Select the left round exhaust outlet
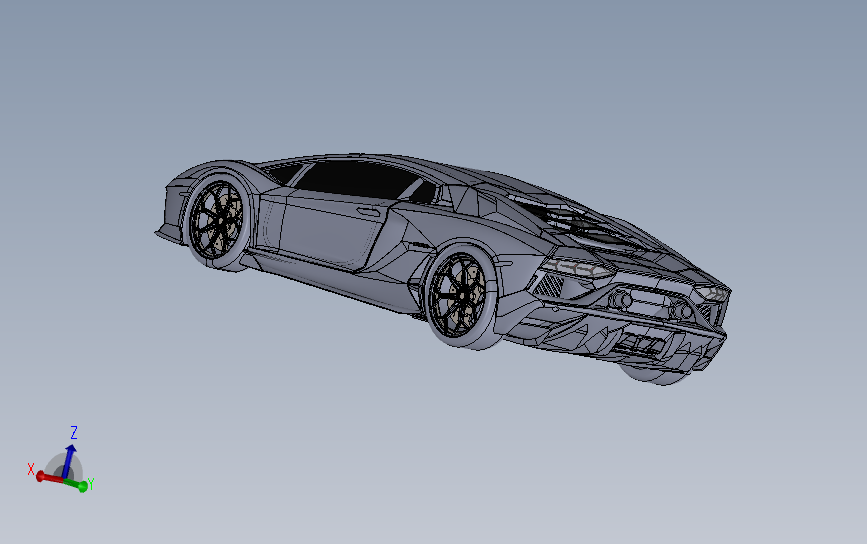 (x=619, y=299)
